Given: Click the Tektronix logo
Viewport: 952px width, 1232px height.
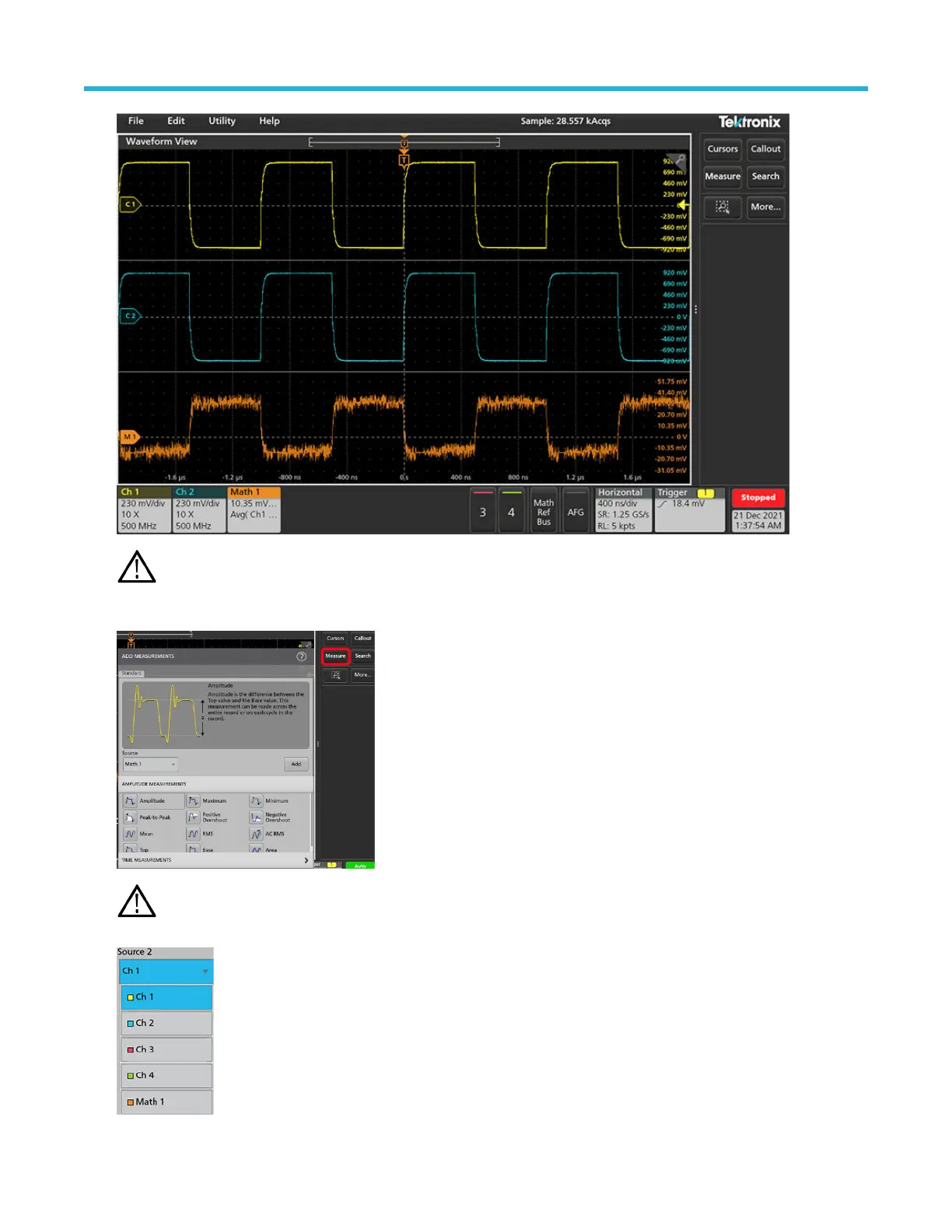Looking at the screenshot, I should pos(750,122).
